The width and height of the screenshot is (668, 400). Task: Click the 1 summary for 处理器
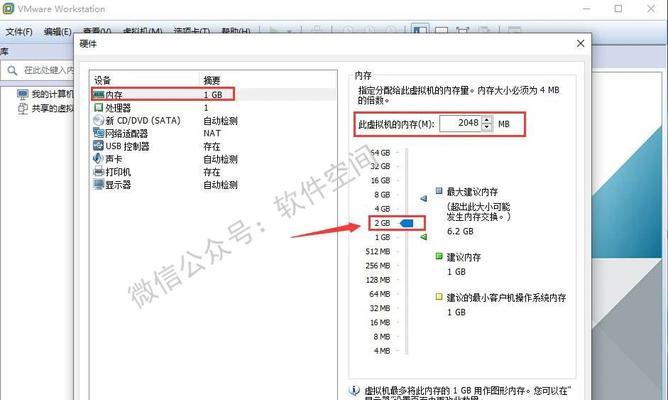coord(206,108)
